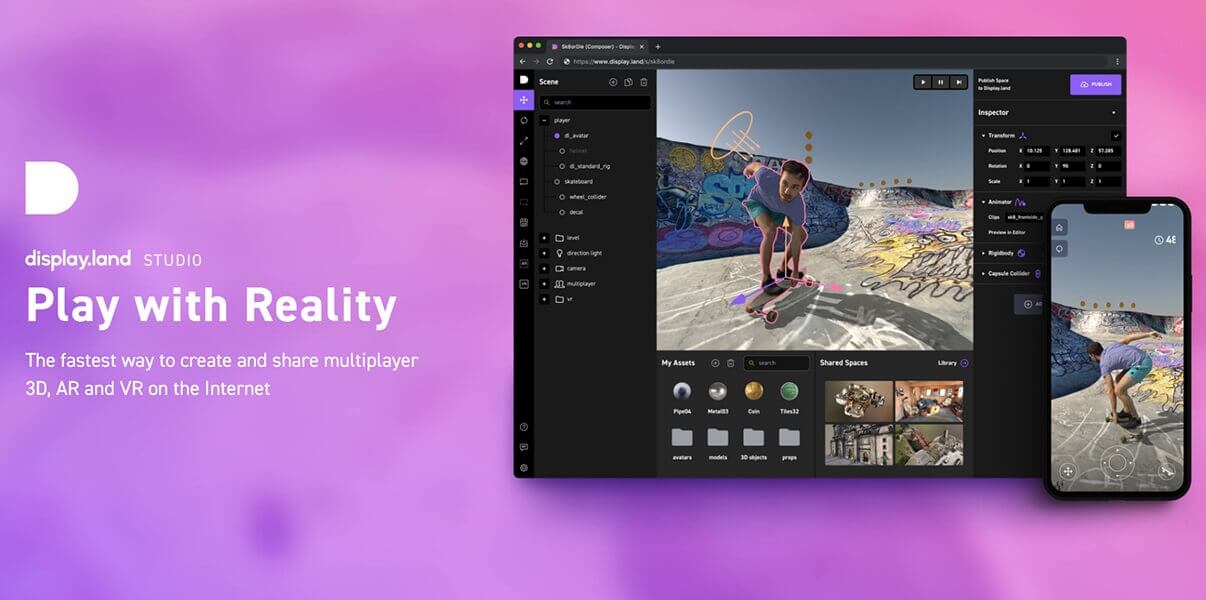Toggle the Transform component checkbox

1116,135
